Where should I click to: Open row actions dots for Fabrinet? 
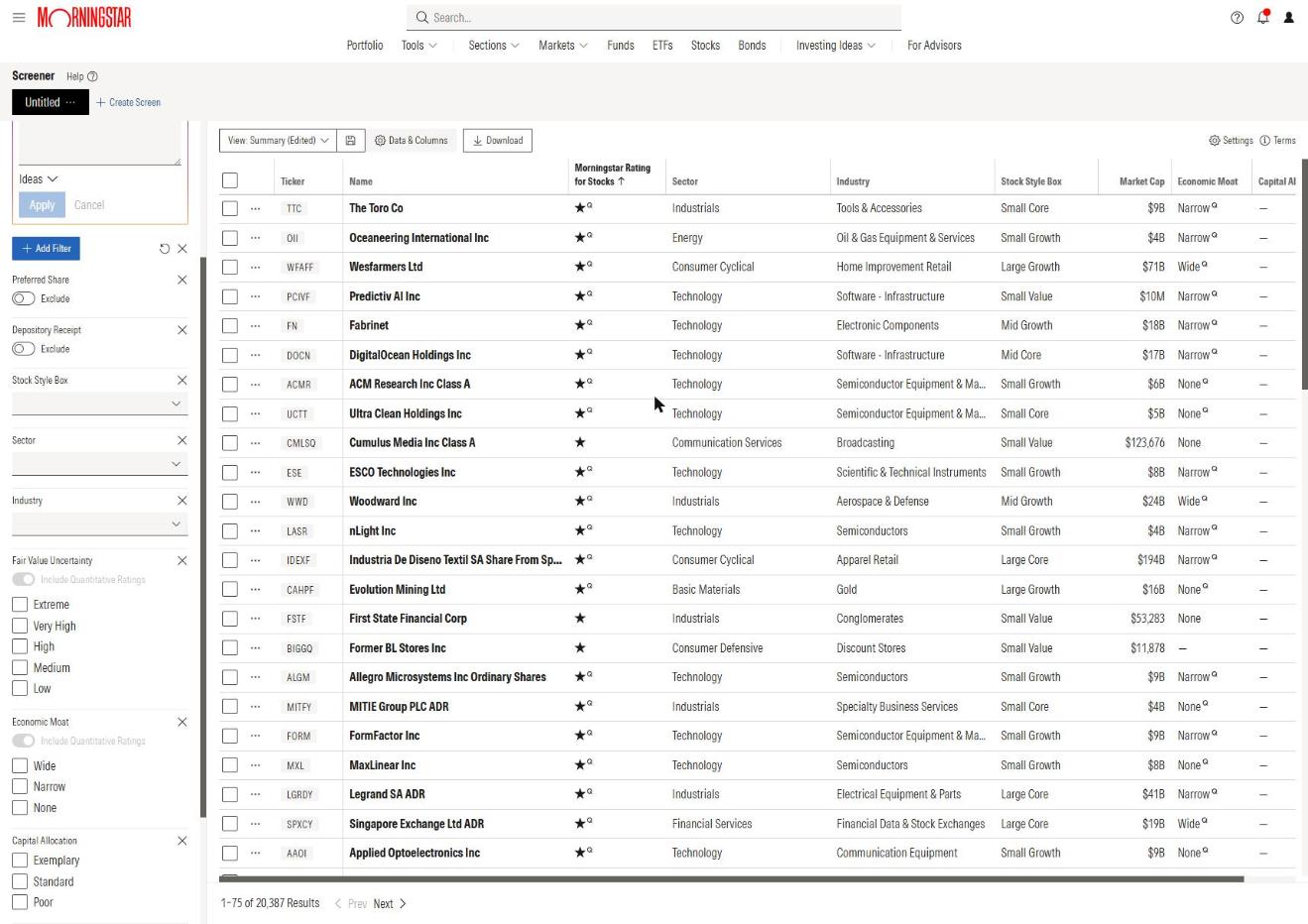[255, 325]
